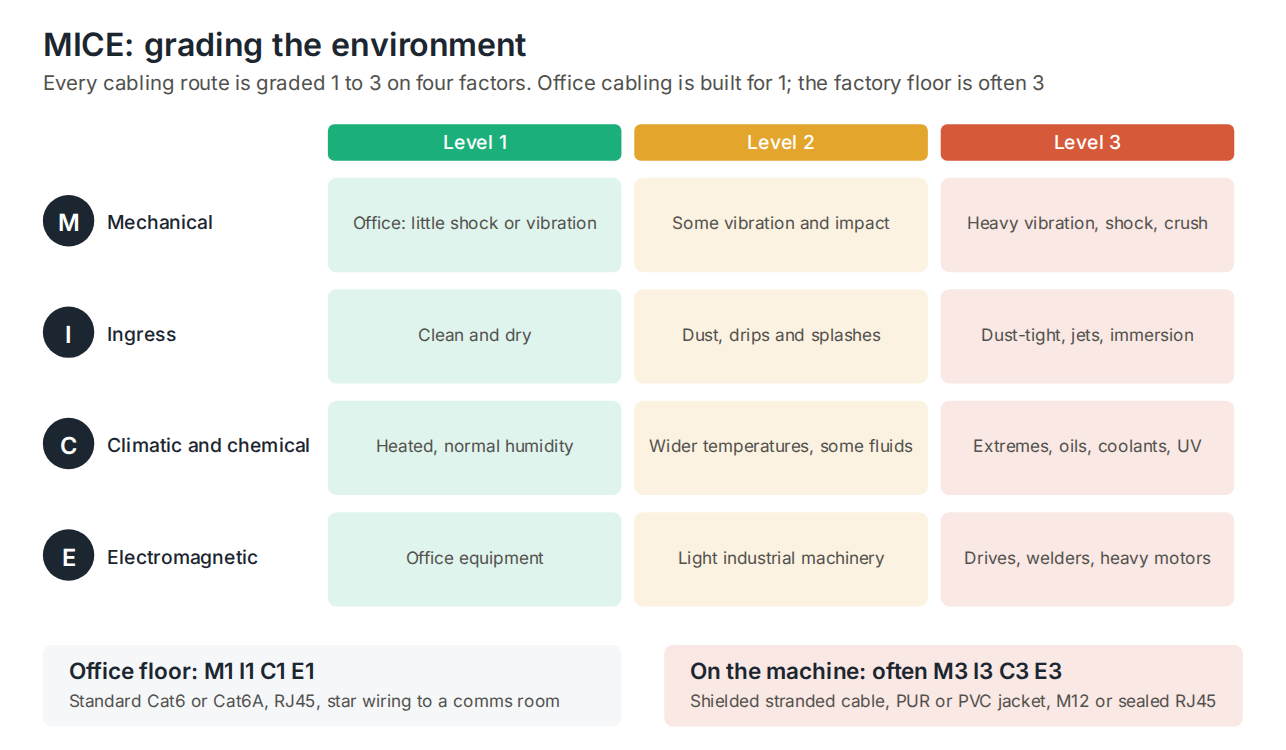Click the subtitle about cabling routes graded

click(544, 83)
